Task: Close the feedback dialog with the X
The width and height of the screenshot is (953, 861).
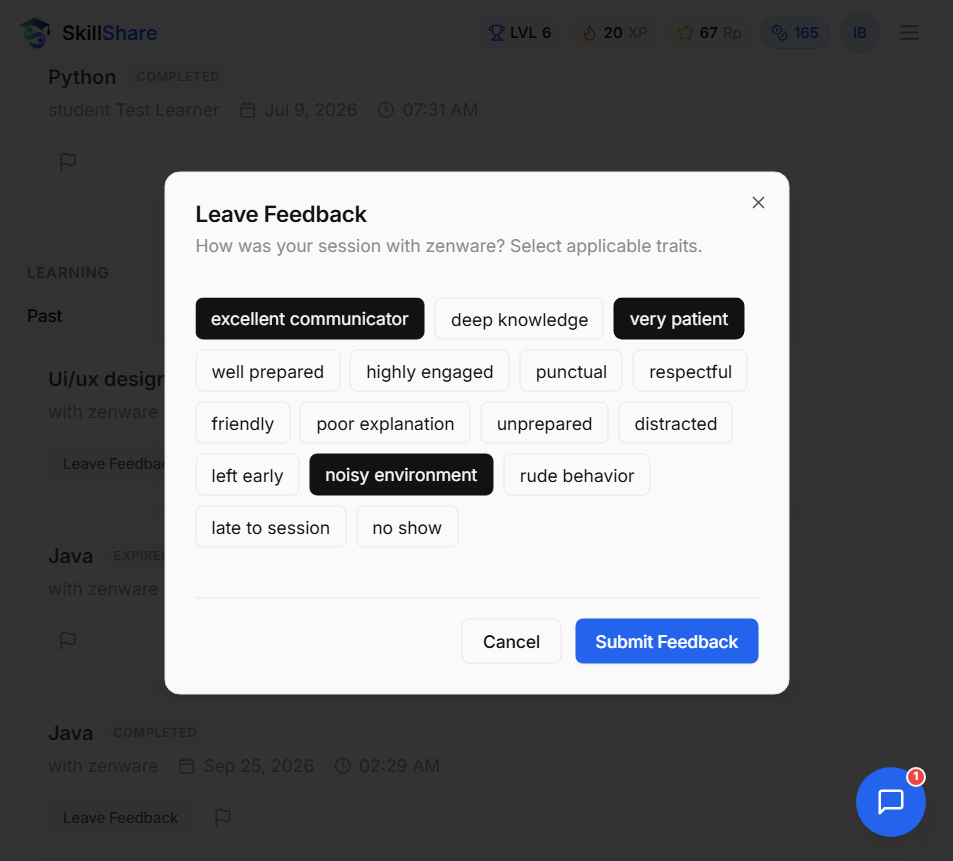Action: [x=758, y=202]
